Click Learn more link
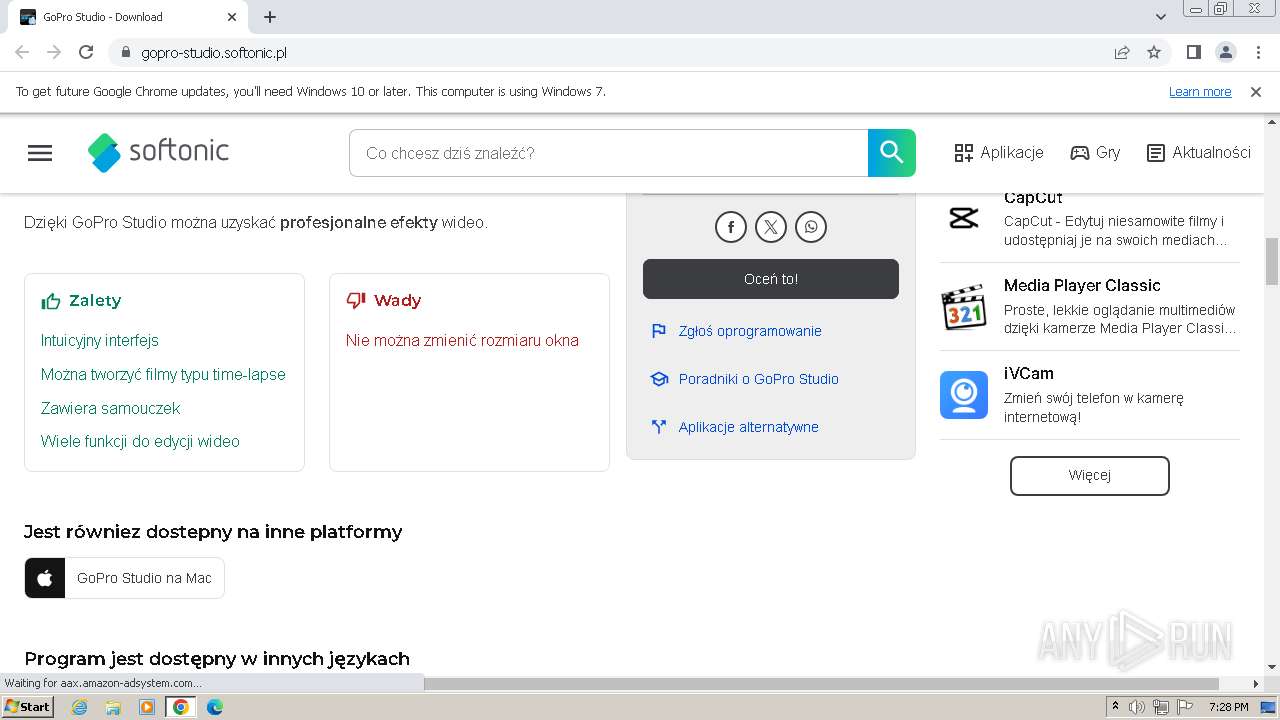1280x720 pixels. (x=1200, y=91)
